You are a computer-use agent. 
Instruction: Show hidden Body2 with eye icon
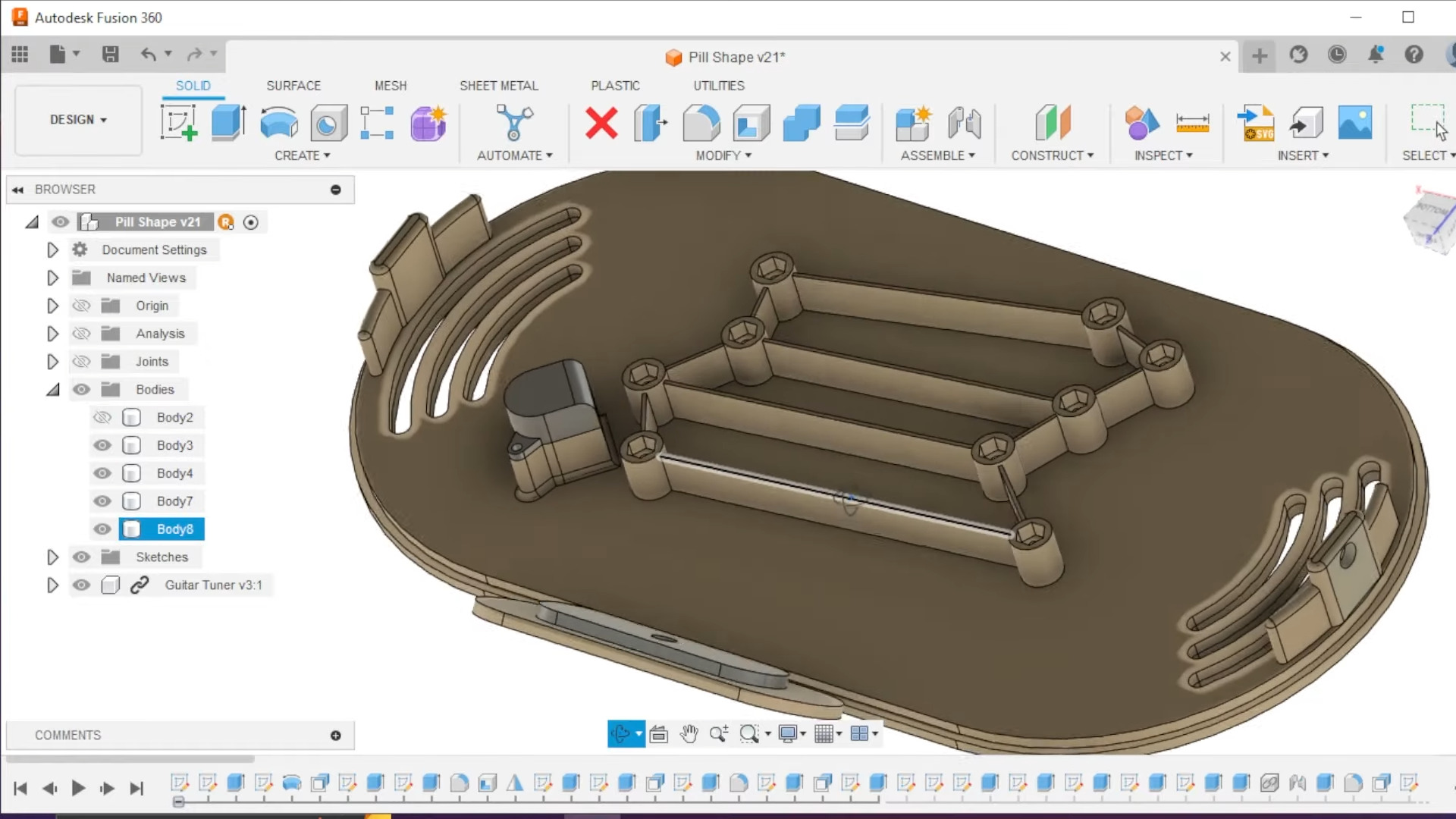(102, 417)
